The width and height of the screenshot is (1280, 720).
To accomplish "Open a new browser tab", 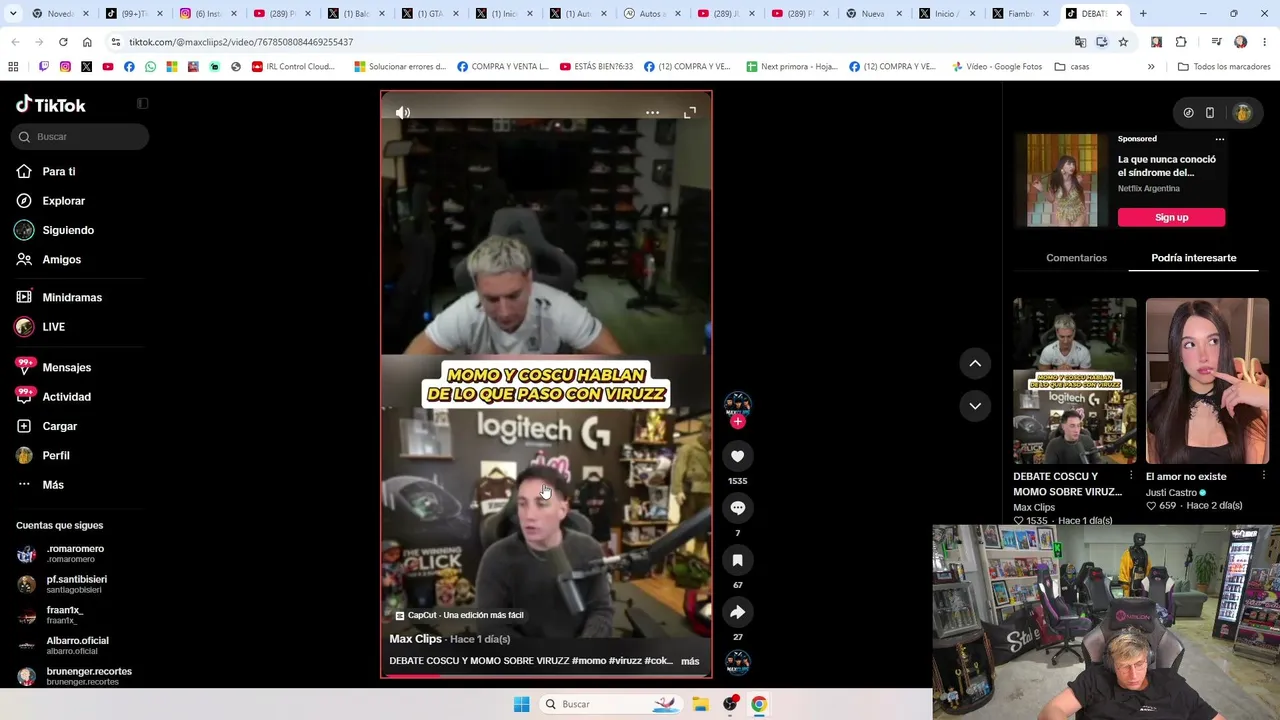I will coord(1143,14).
